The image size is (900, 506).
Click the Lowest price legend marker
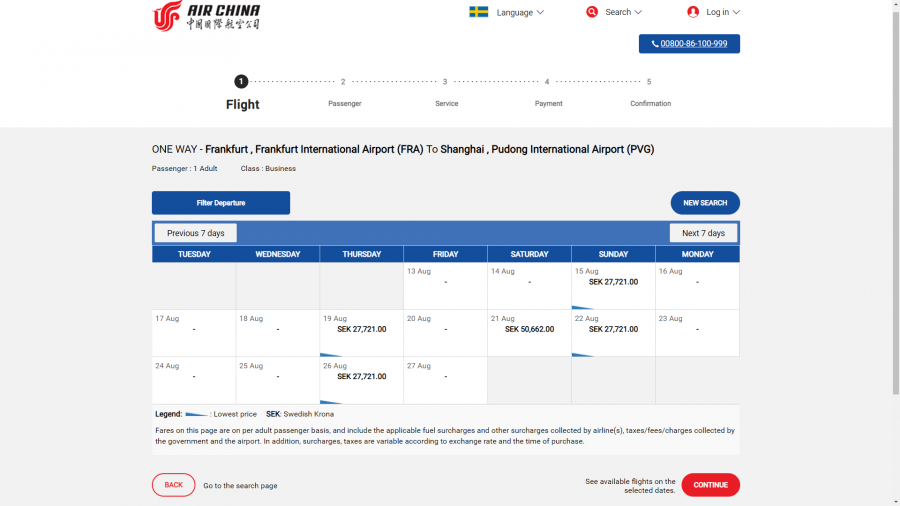[196, 414]
